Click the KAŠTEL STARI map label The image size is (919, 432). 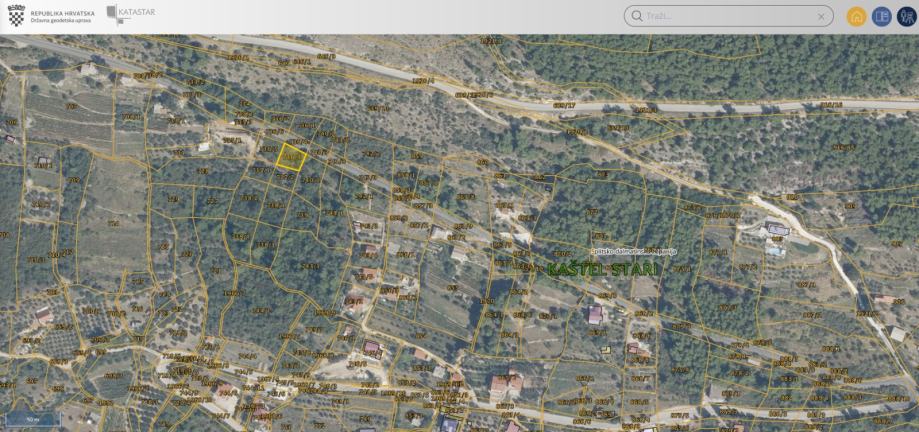pos(602,270)
